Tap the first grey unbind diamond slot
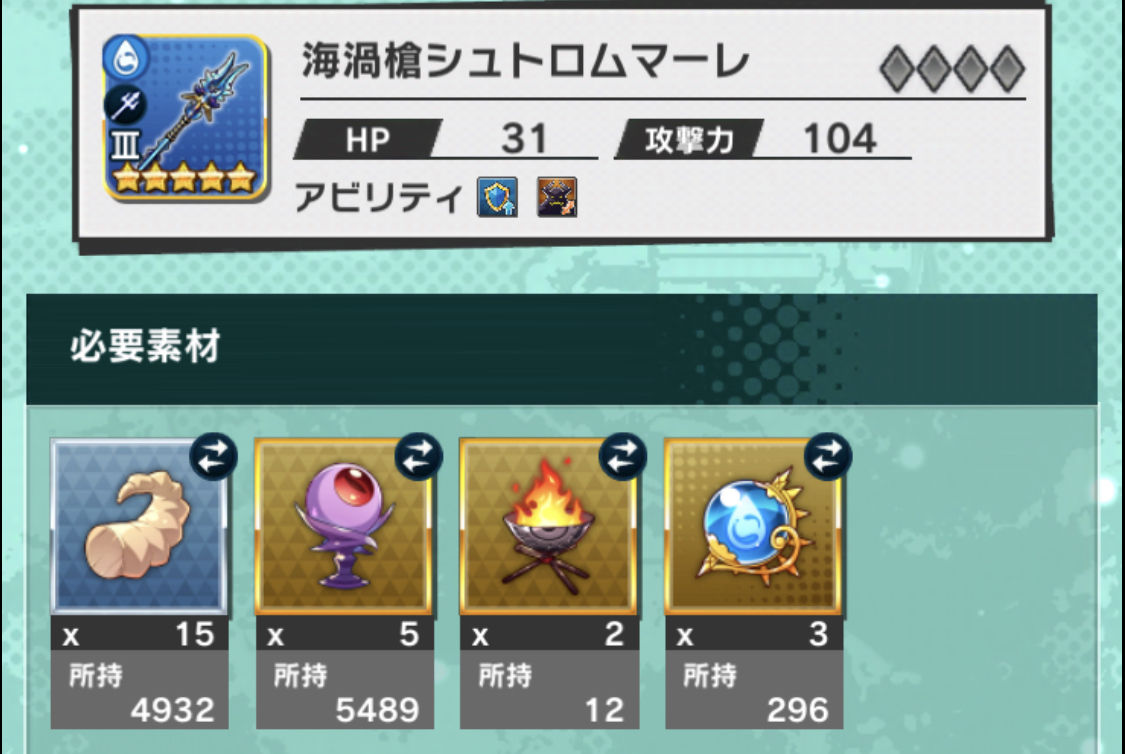Viewport: 1125px width, 754px height. pos(897,69)
